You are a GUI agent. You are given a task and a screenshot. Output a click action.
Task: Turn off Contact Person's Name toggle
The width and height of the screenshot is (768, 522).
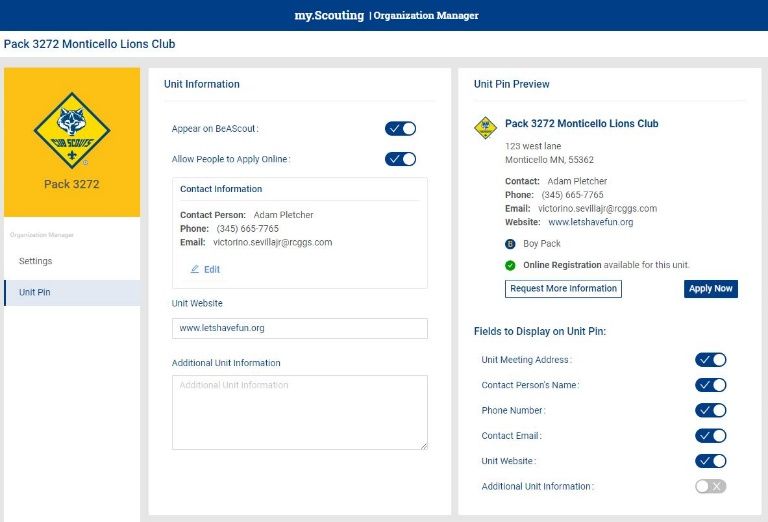pos(710,385)
